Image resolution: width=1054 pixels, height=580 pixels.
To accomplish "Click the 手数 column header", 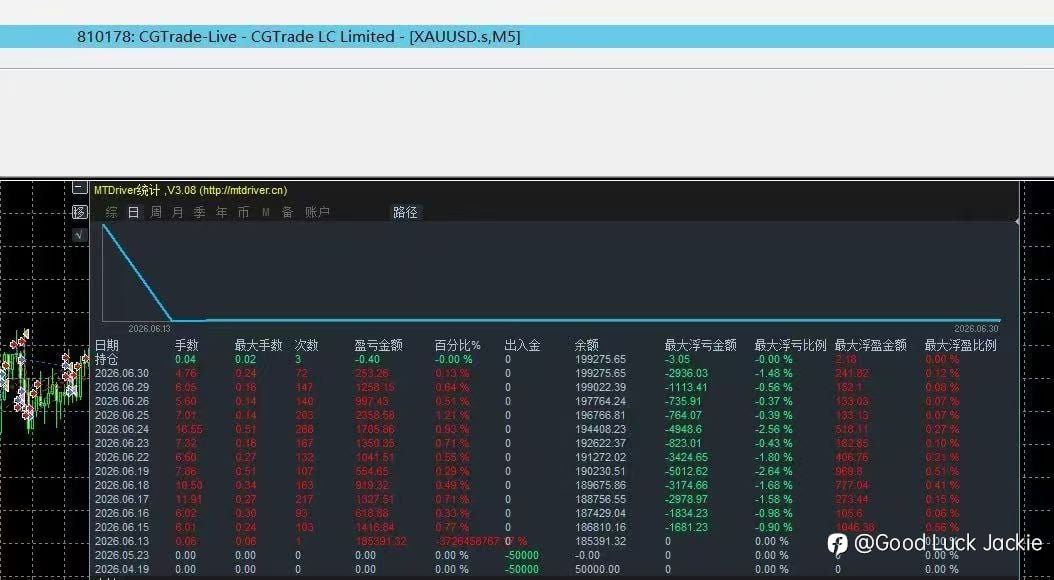I will pos(187,345).
